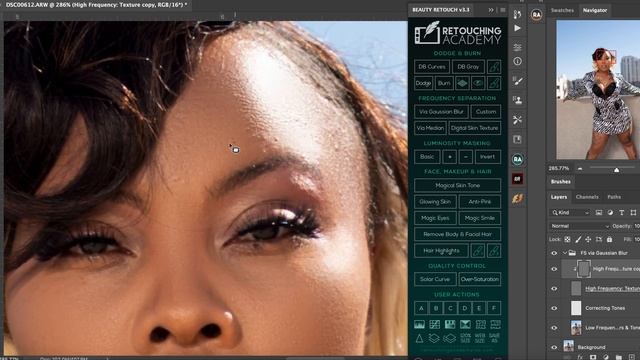Click the Save As icon in the Beauty Retouch panel
The width and height of the screenshot is (640, 360).
(x=495, y=338)
